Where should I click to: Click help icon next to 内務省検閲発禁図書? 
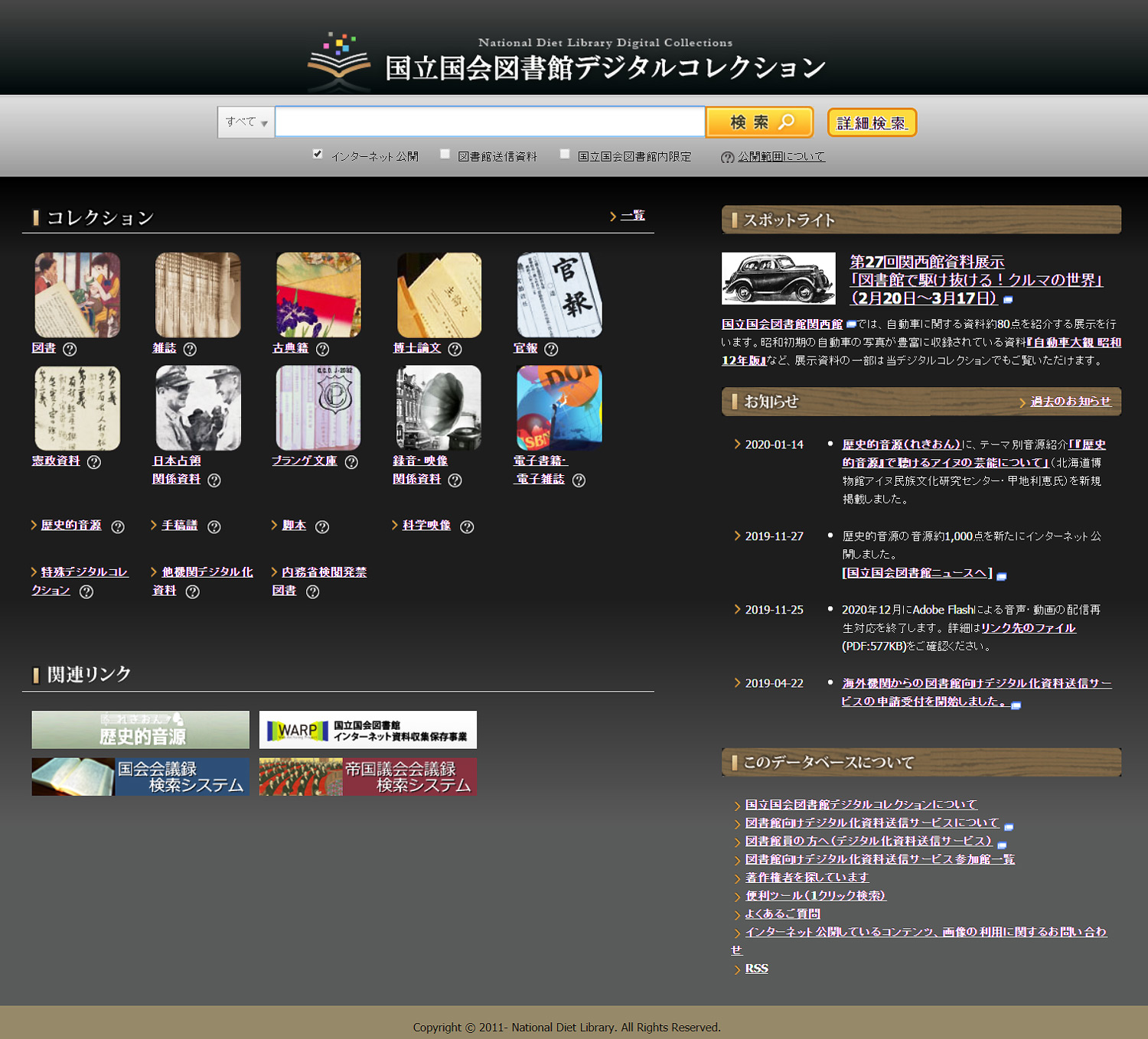(x=312, y=591)
